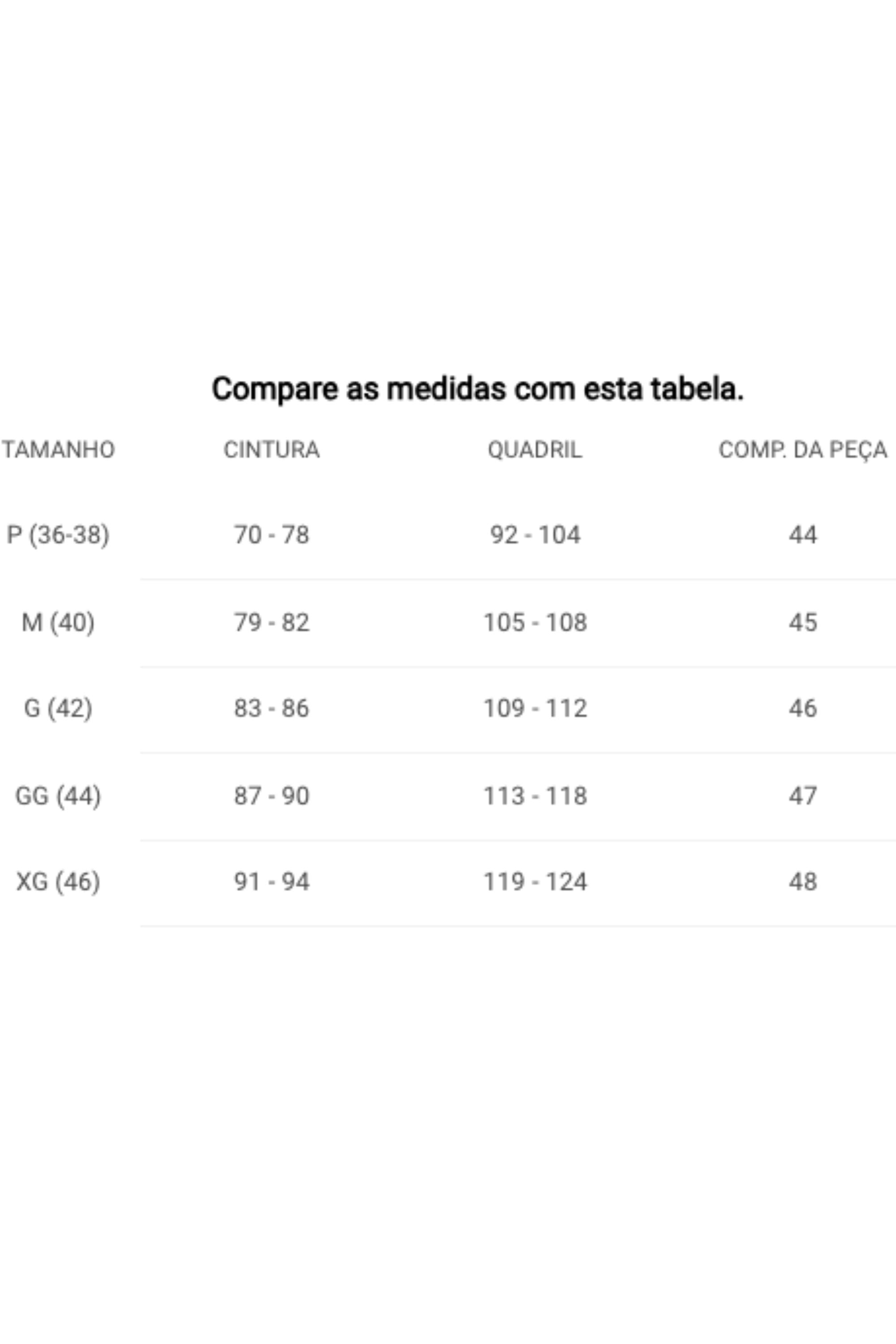Viewport: 896px width, 1344px height.
Task: Select the waist value 79 - 82
Action: tap(271, 622)
